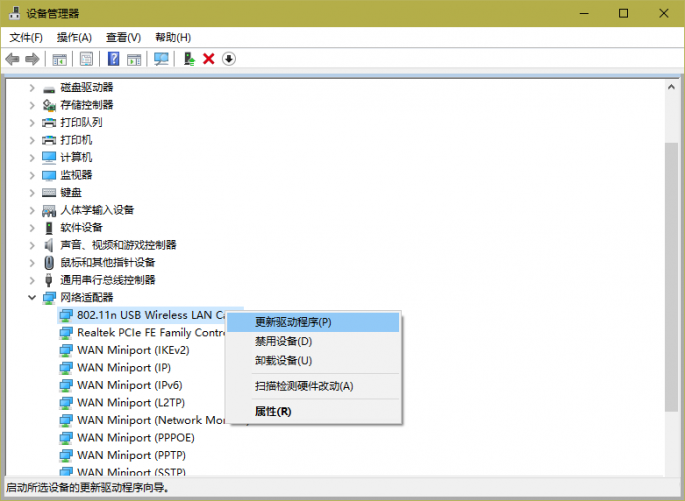Click the red X uninstall device icon
Image resolution: width=685 pixels, height=501 pixels.
[x=209, y=59]
